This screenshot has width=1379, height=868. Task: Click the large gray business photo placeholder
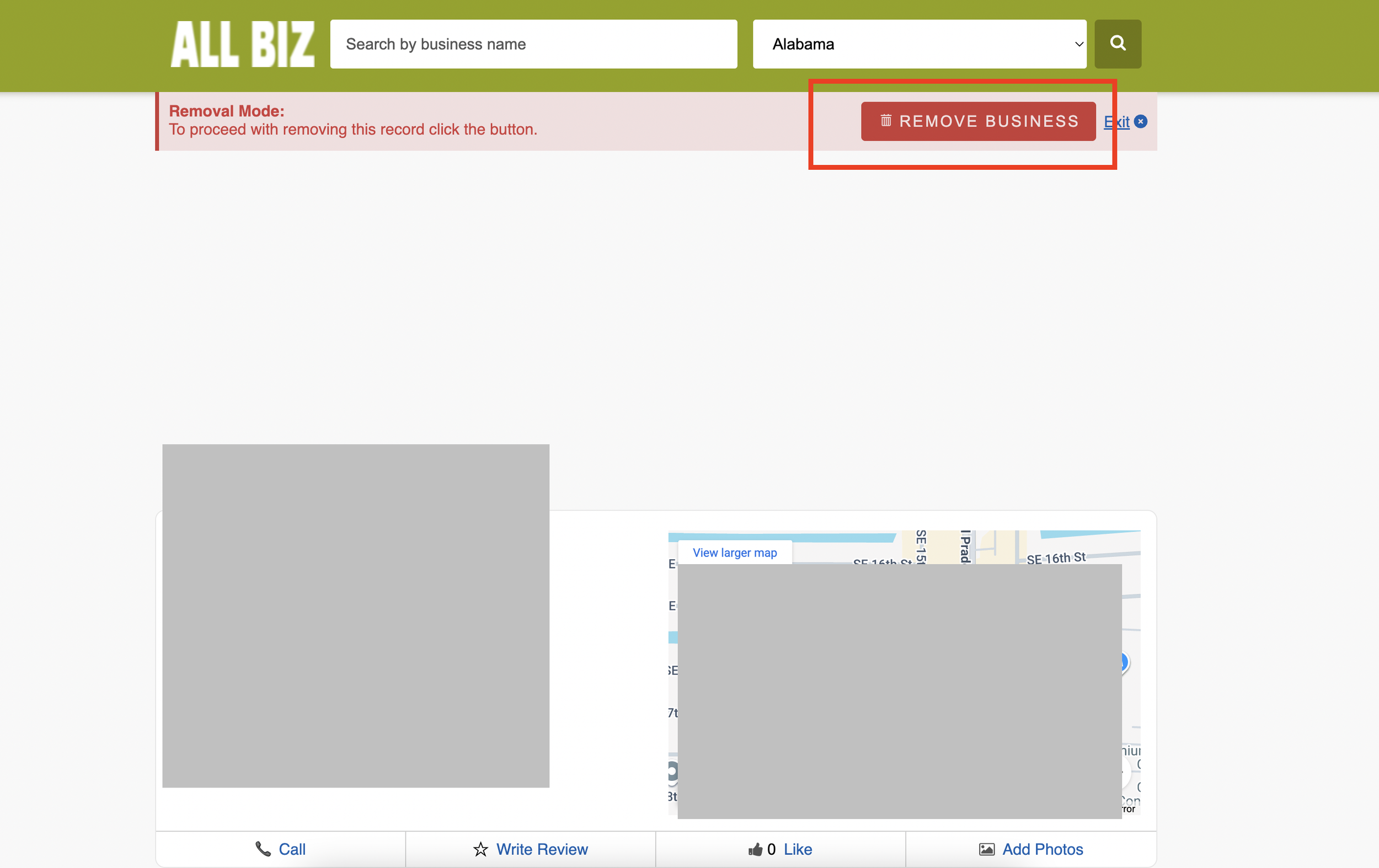[x=355, y=615]
